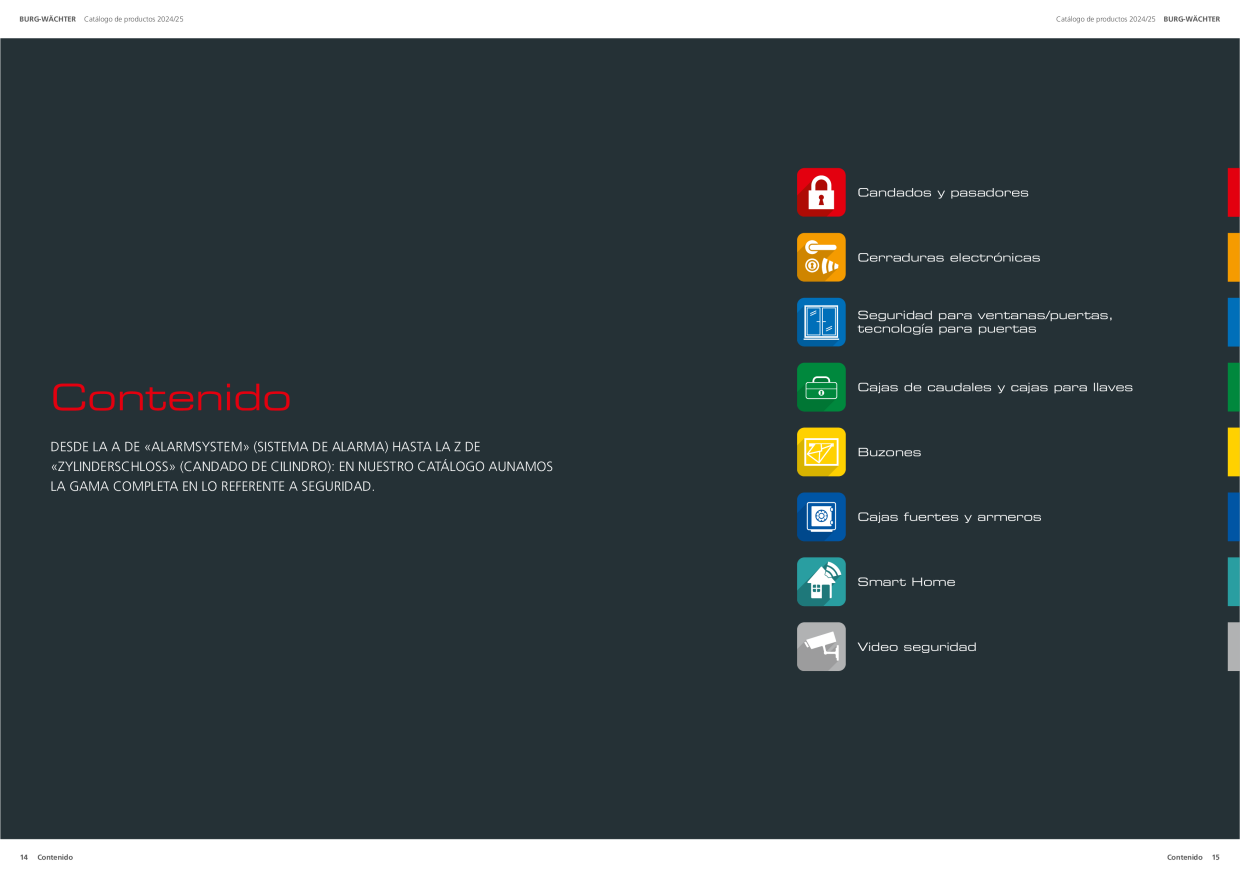Open Video seguridad entry
Screen dimensions: 1240x876
pyautogui.click(x=916, y=647)
